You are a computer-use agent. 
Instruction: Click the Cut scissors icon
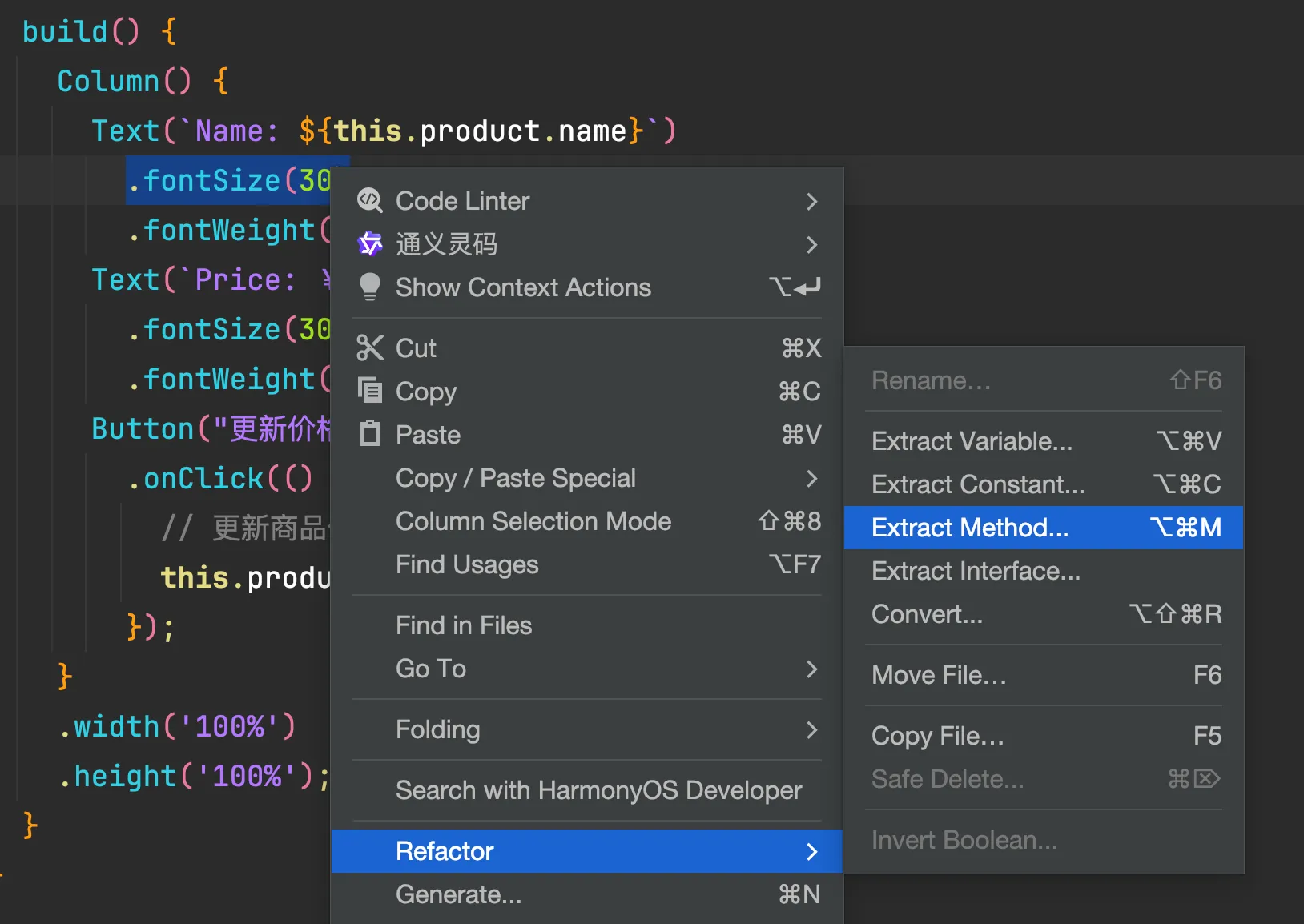pyautogui.click(x=369, y=348)
